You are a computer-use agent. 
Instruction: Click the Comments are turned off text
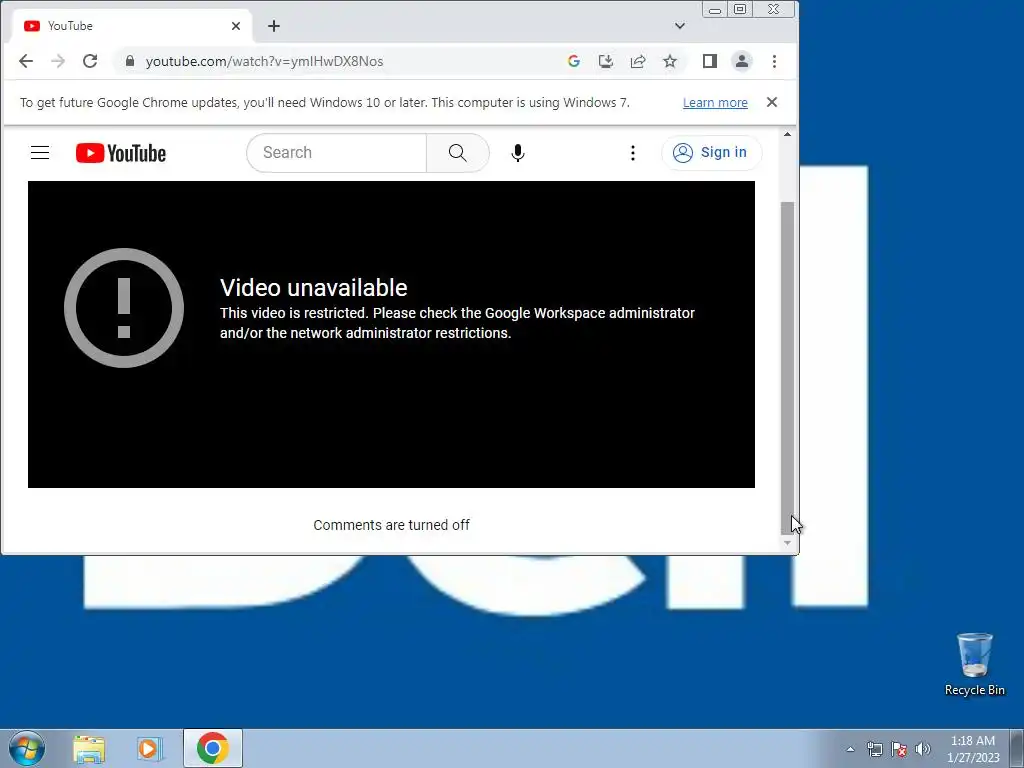[391, 525]
